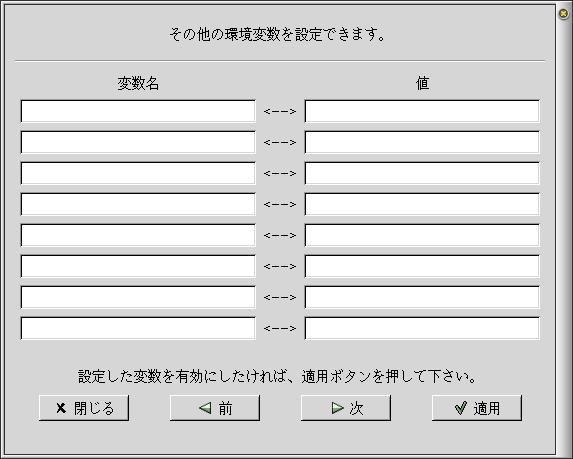This screenshot has width=573, height=459.
Task: Focus the first 値 input field
Action: [x=422, y=111]
